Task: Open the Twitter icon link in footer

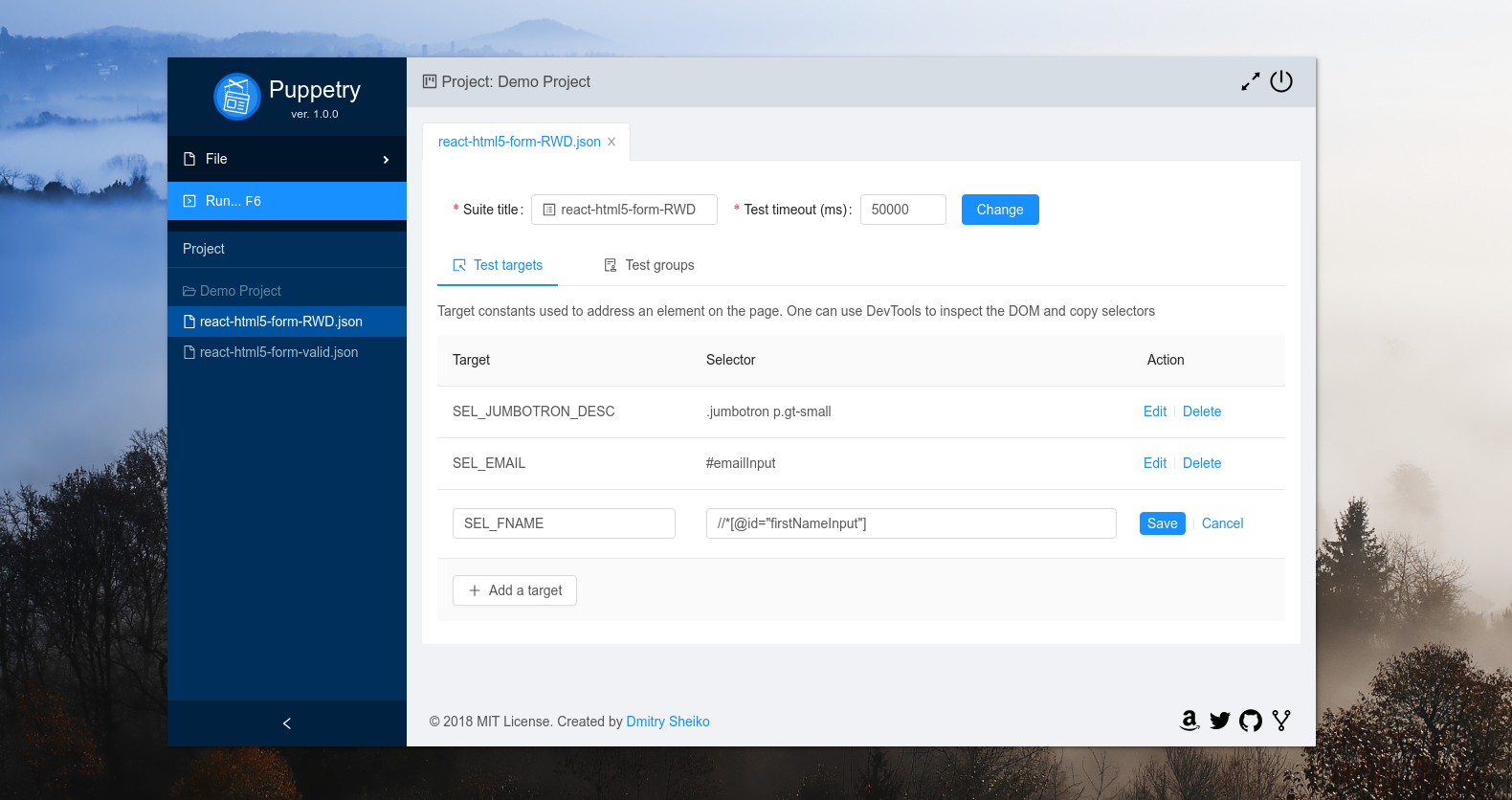Action: [x=1220, y=721]
